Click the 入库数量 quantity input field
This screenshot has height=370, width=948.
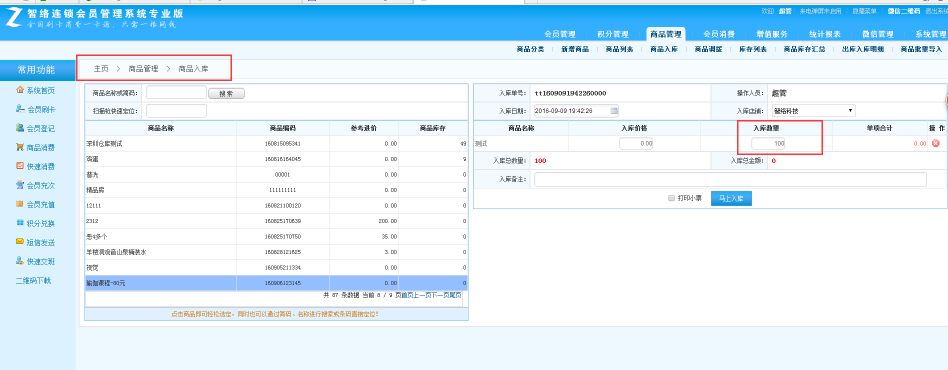pos(768,143)
